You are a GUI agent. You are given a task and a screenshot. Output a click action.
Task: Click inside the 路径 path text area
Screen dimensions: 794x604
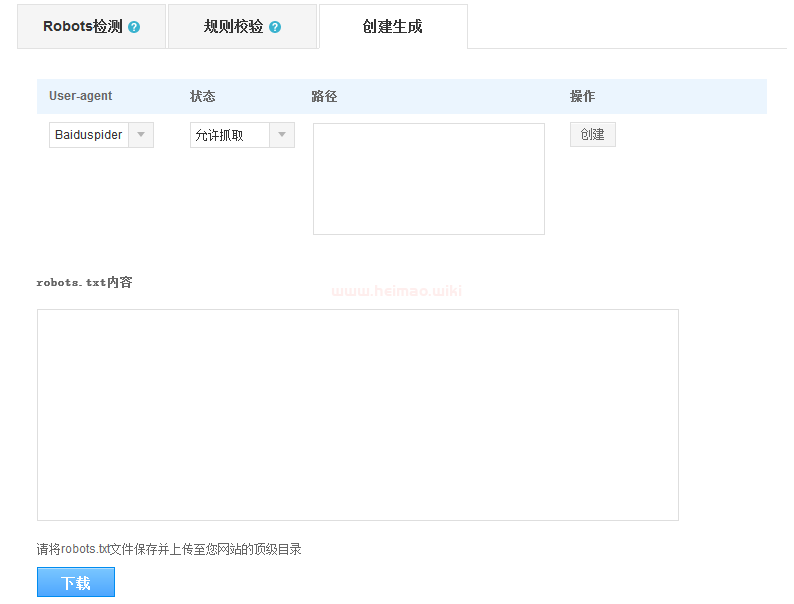coord(428,179)
